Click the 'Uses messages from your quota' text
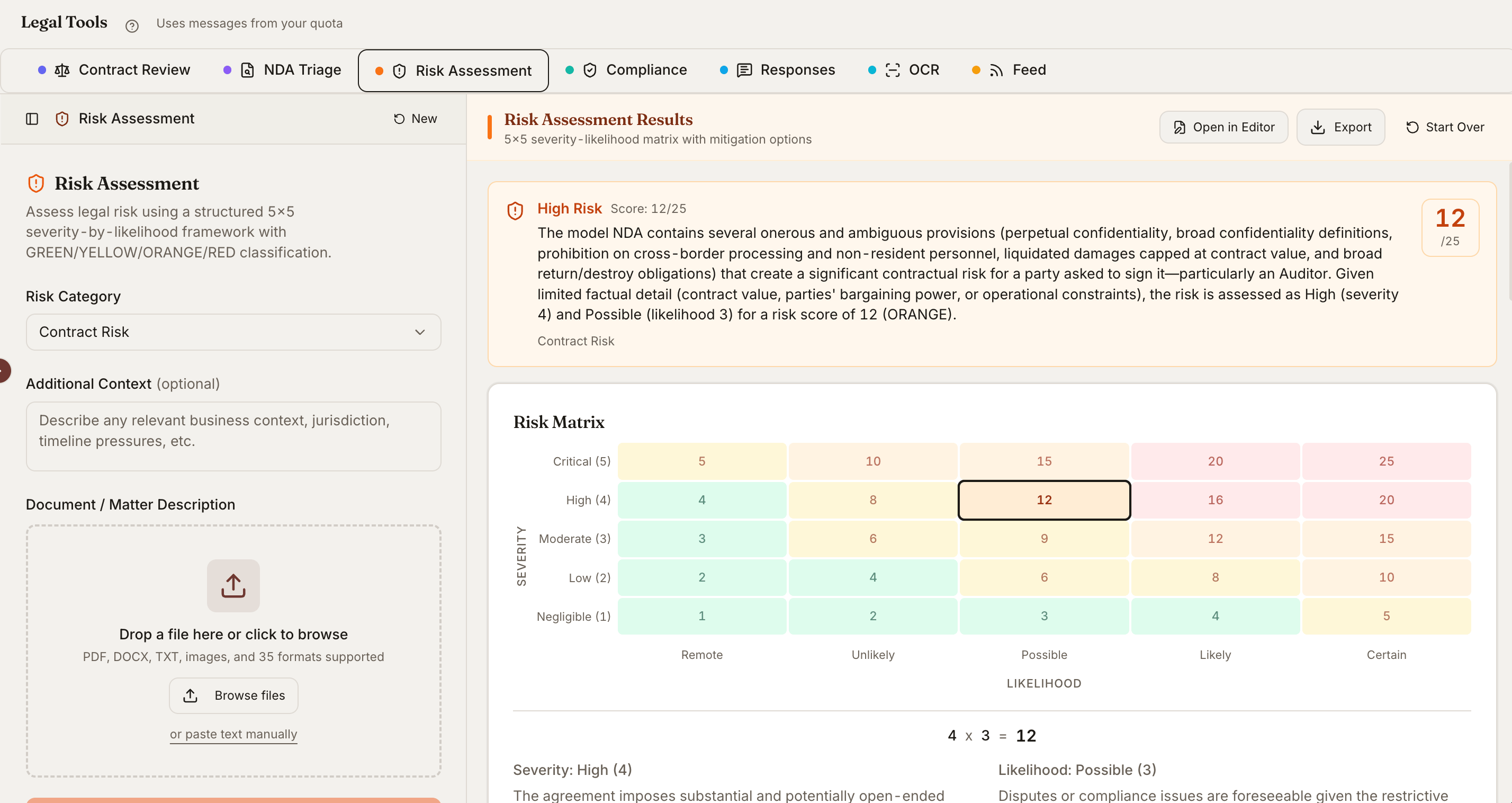Image resolution: width=1512 pixels, height=803 pixels. pyautogui.click(x=249, y=23)
